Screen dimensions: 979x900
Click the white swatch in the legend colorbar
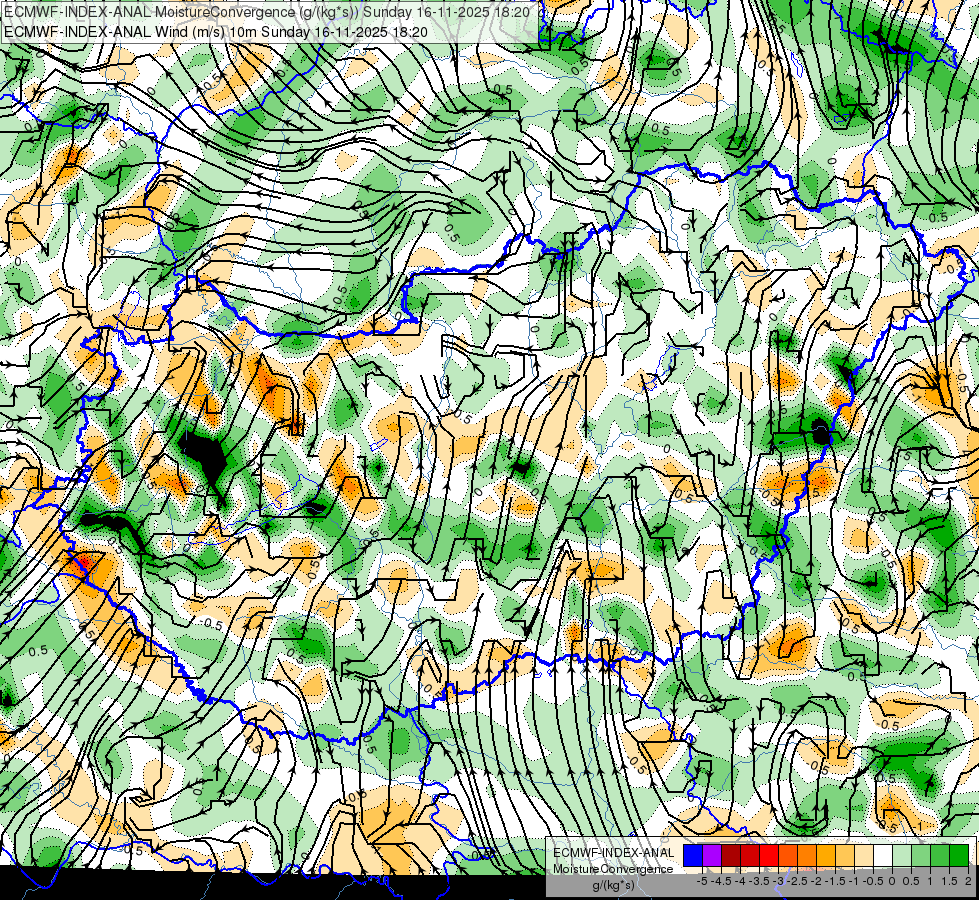pyautogui.click(x=883, y=855)
